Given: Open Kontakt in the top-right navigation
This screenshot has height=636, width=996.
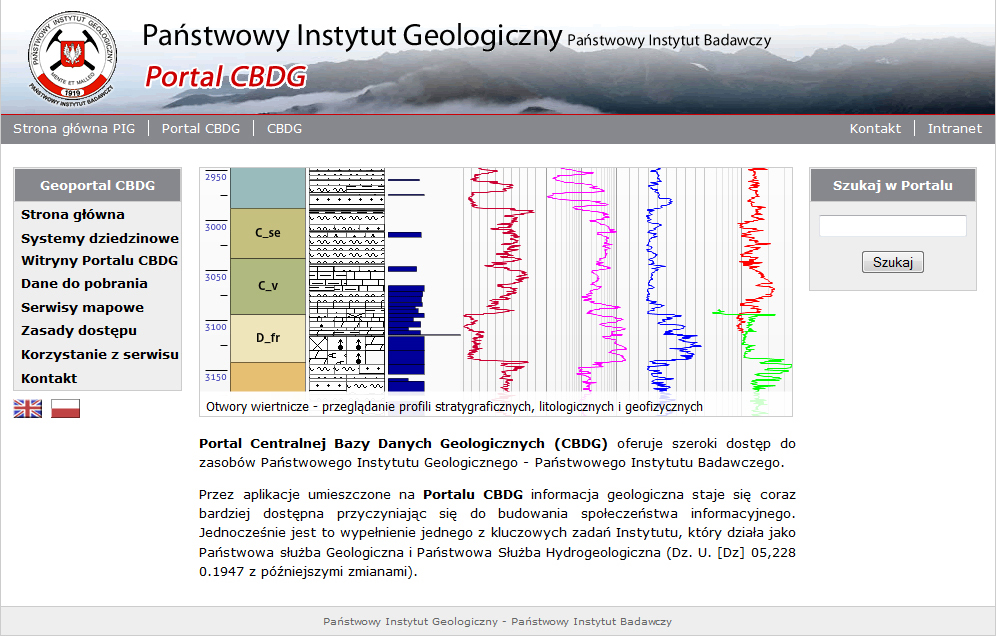Looking at the screenshot, I should (875, 128).
